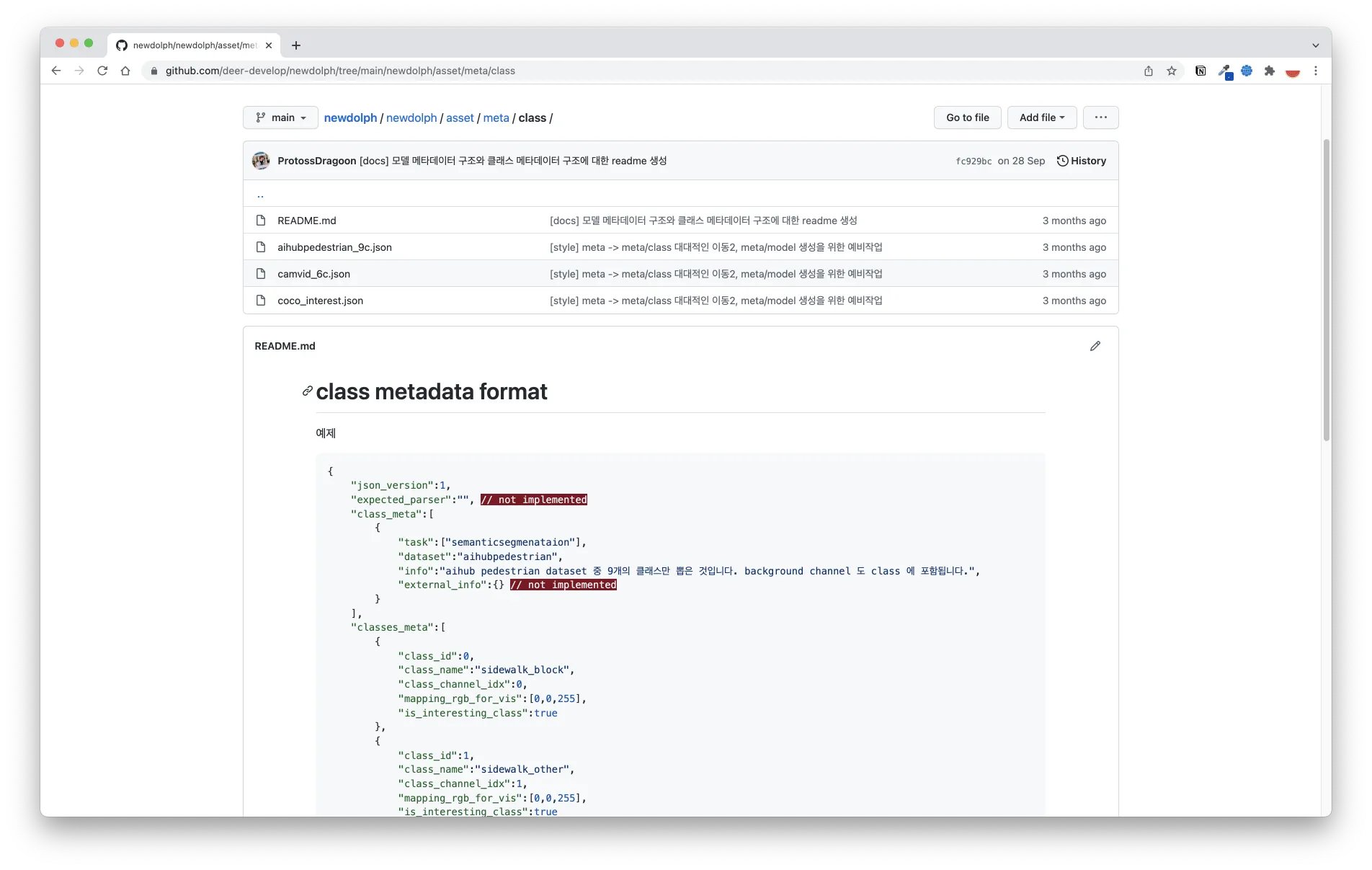Reload the page
This screenshot has width=1372, height=870.
coord(102,71)
